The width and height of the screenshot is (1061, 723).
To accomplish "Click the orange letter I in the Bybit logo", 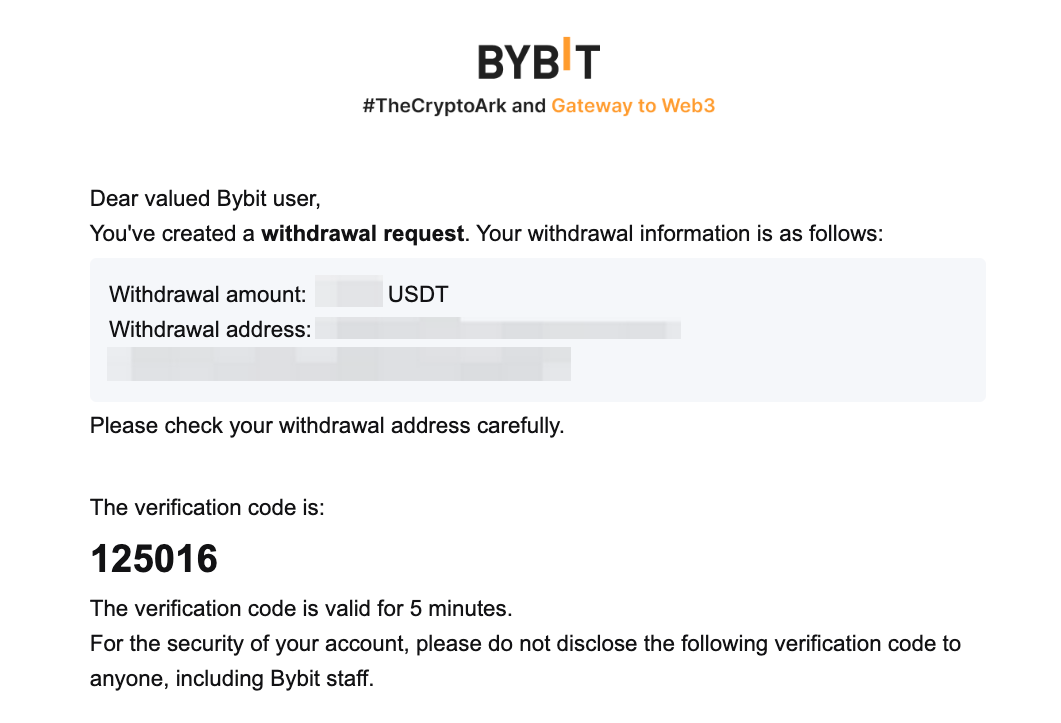I will (x=564, y=57).
